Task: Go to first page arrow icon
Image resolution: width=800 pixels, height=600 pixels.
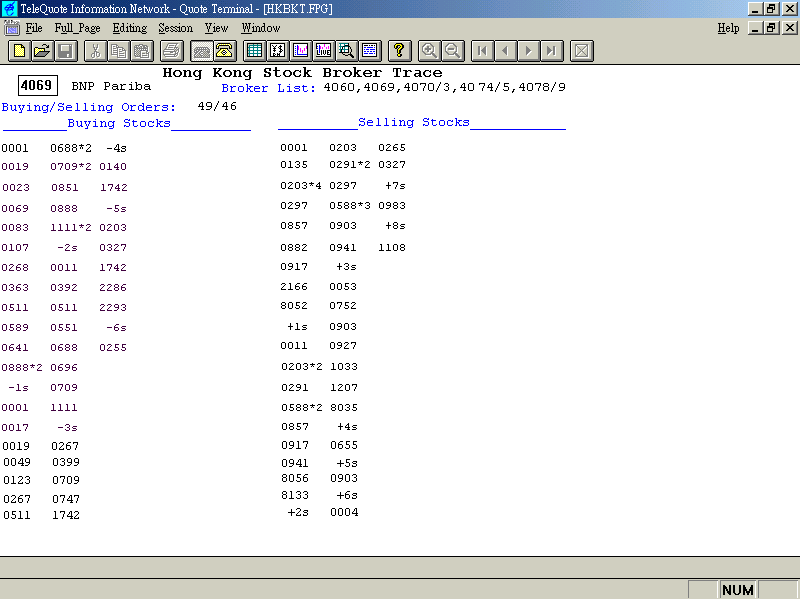Action: [x=482, y=51]
